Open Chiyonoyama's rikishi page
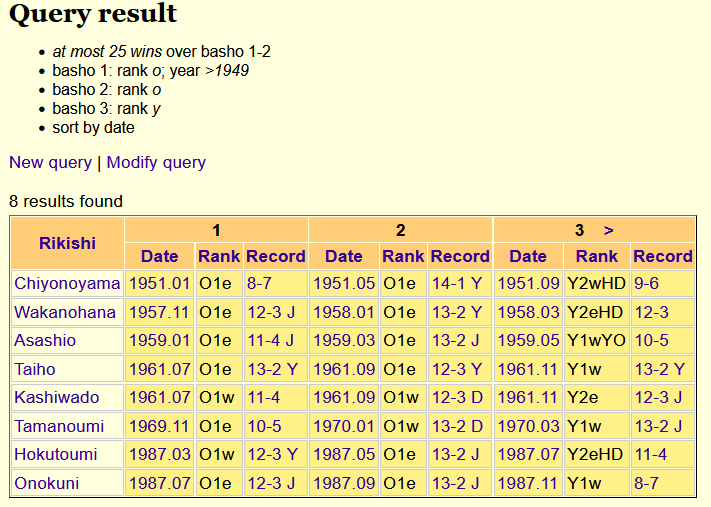Image resolution: width=711 pixels, height=507 pixels. [x=67, y=283]
